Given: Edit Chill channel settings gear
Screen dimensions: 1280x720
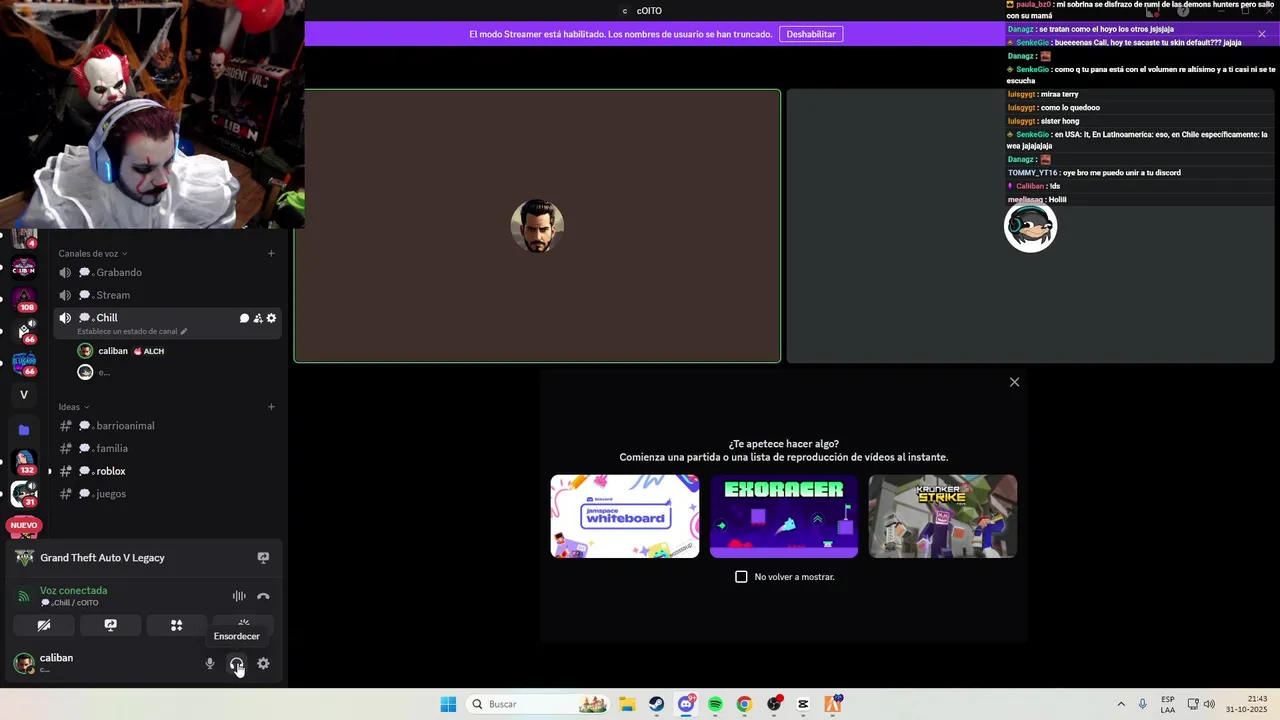Looking at the screenshot, I should tap(271, 318).
